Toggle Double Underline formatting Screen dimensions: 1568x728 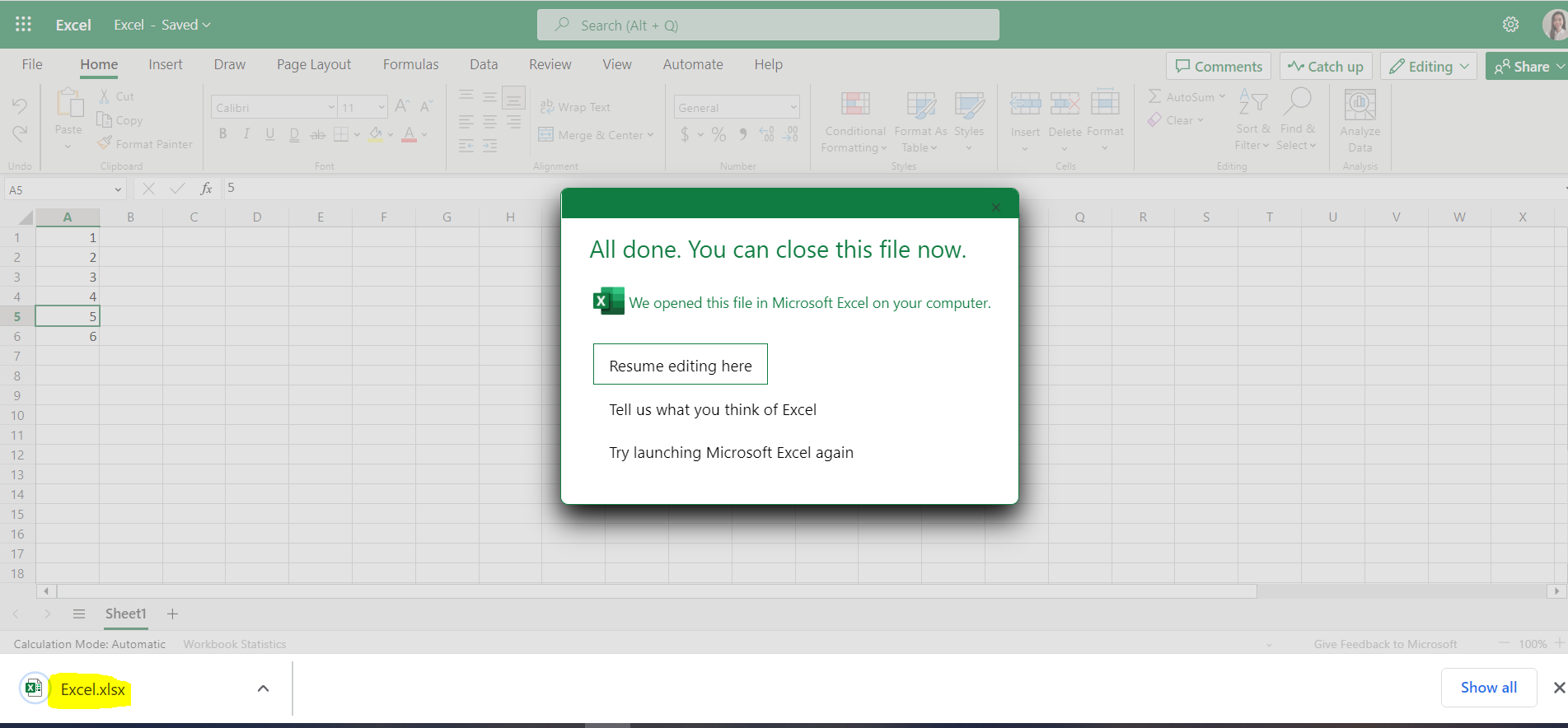click(x=294, y=133)
